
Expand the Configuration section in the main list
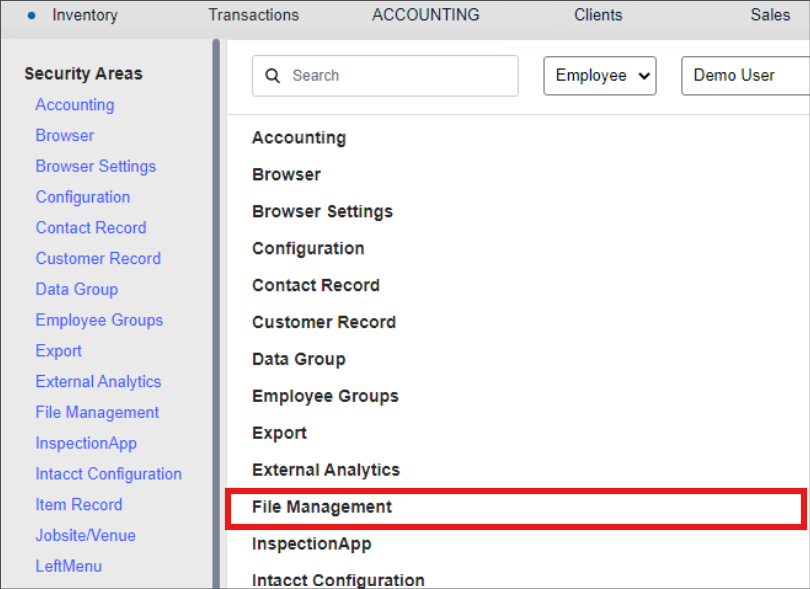[x=308, y=248]
